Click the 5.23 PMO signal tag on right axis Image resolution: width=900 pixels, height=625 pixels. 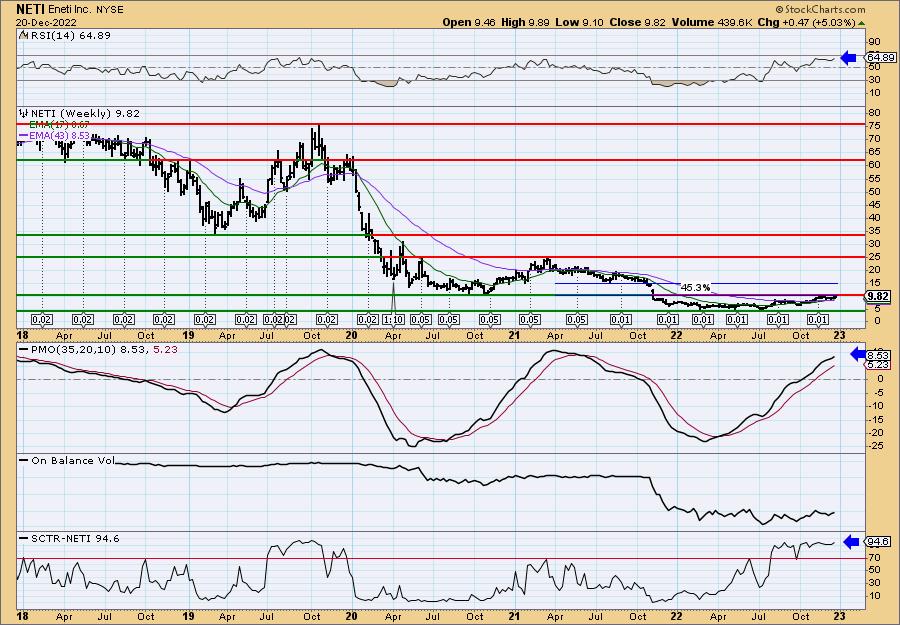click(x=876, y=364)
